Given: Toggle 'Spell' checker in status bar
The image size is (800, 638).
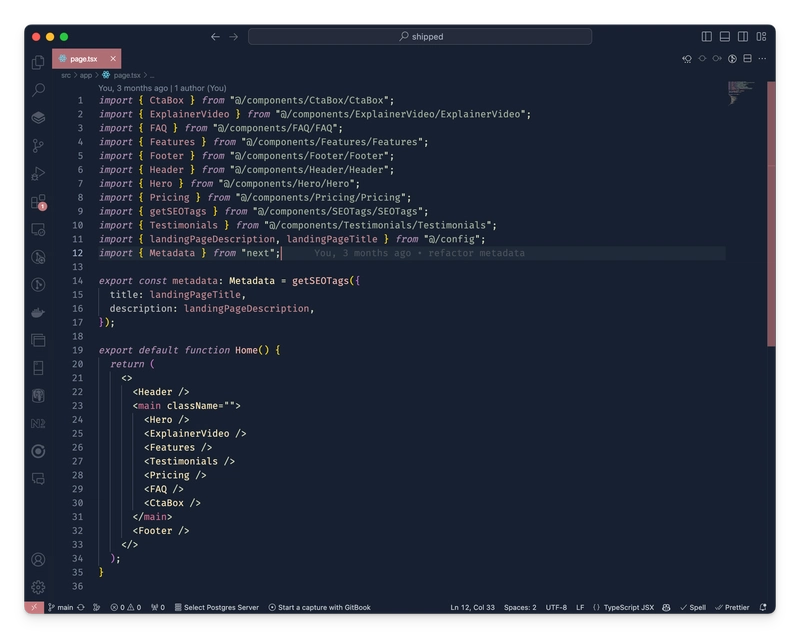Looking at the screenshot, I should point(693,607).
